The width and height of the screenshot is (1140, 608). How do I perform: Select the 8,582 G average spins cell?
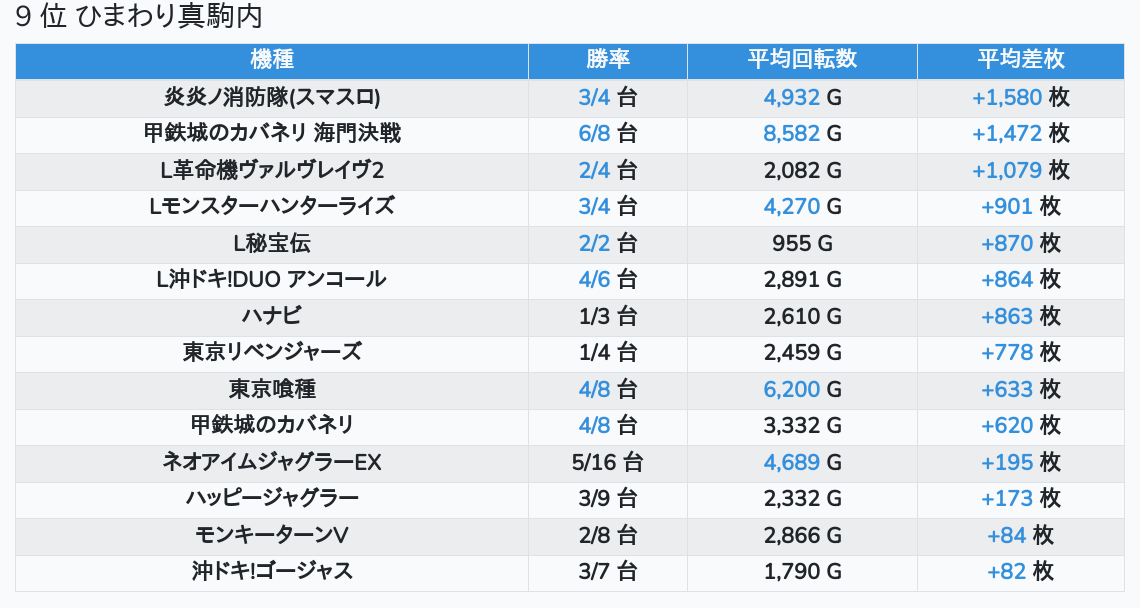tap(802, 134)
